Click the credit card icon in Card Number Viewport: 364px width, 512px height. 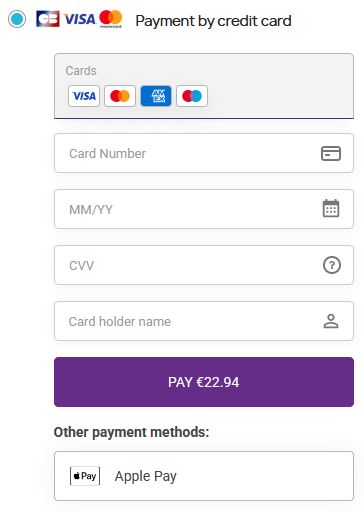tap(331, 153)
